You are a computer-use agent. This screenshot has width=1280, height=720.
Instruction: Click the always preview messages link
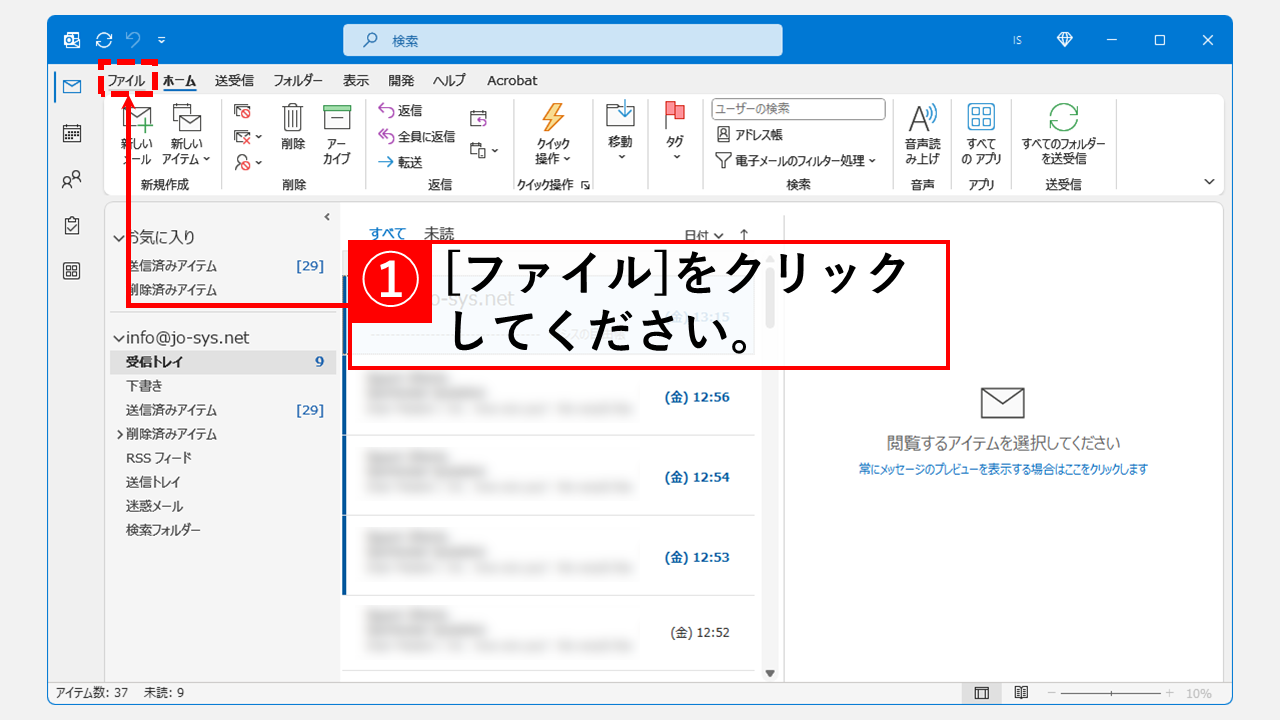click(x=1003, y=469)
